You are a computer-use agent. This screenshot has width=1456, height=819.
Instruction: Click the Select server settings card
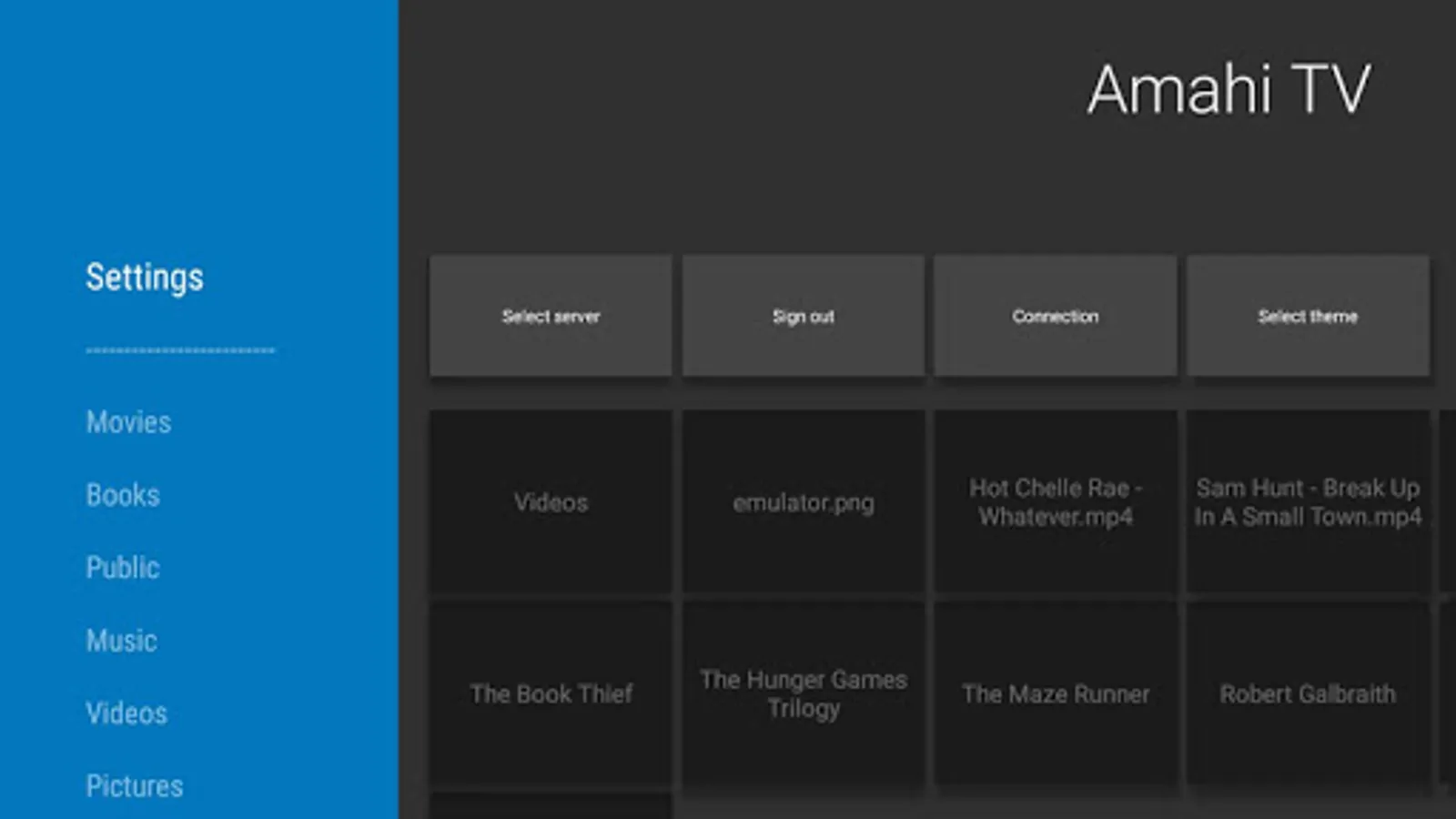click(x=551, y=316)
